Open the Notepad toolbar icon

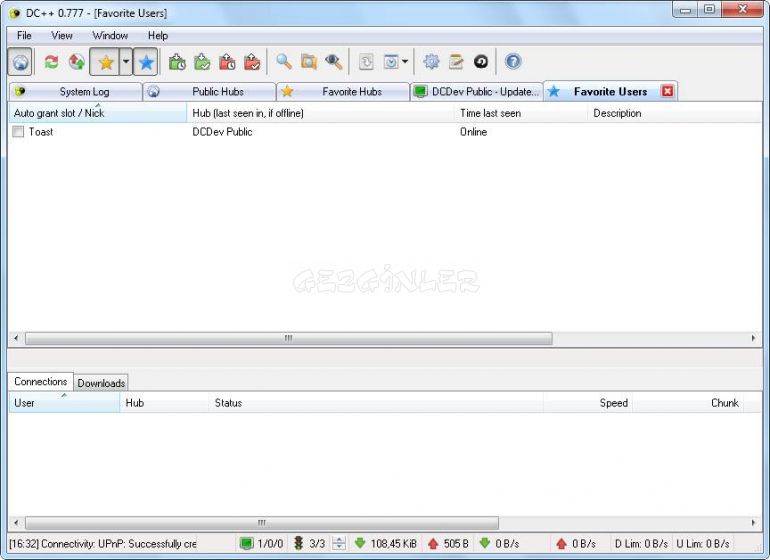pyautogui.click(x=456, y=62)
